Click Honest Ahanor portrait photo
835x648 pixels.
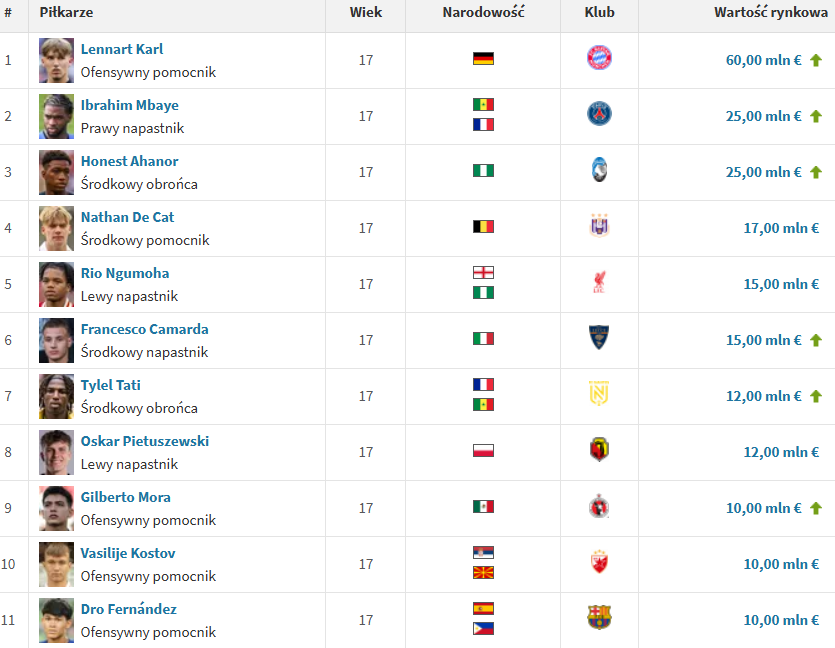pos(56,172)
